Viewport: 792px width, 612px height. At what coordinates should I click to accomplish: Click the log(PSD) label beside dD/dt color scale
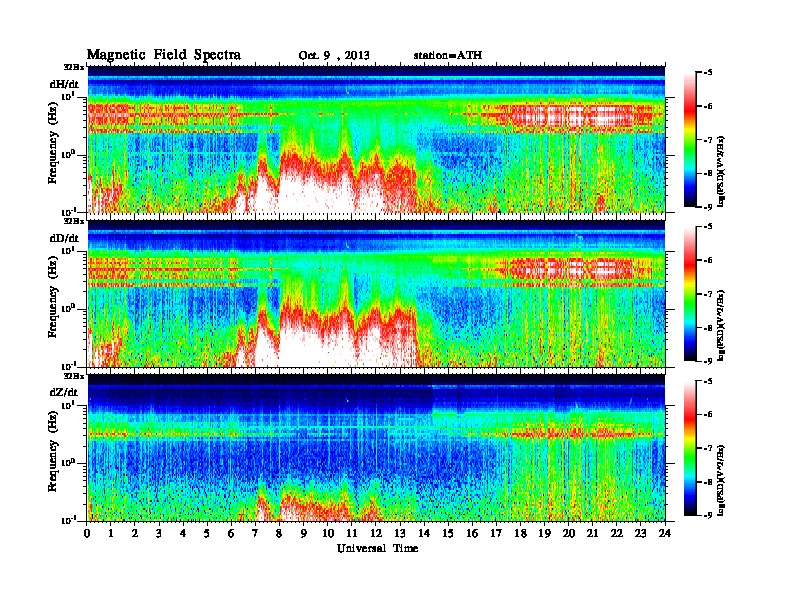(x=721, y=325)
